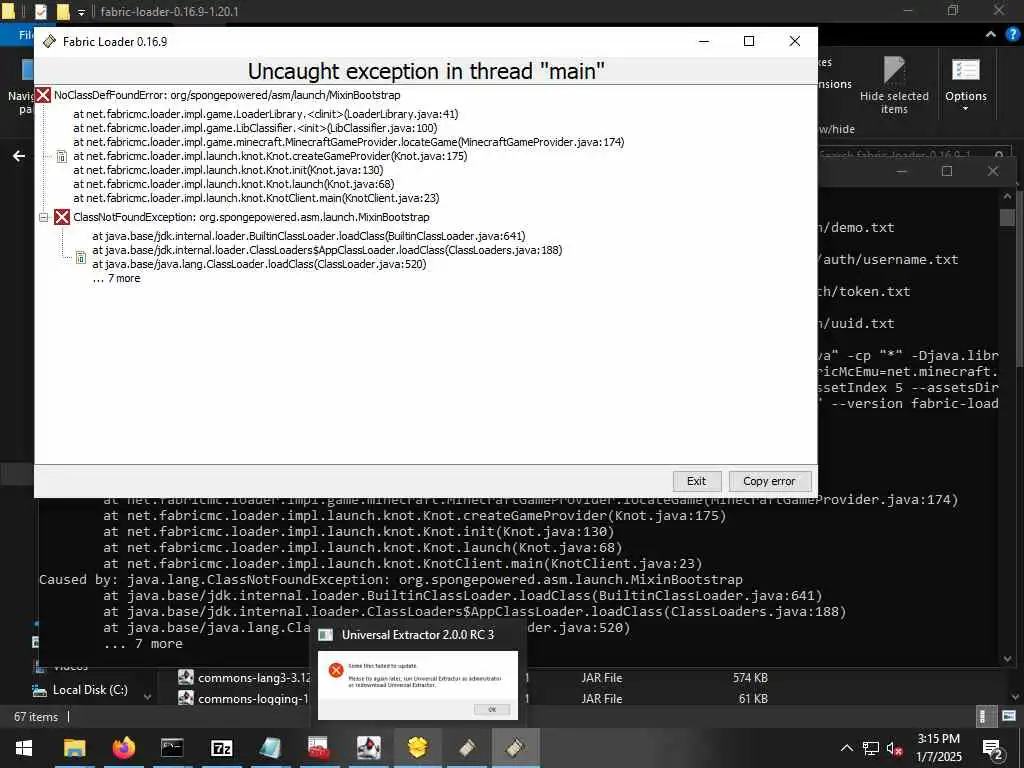Open the Windows Start menu
This screenshot has height=768, width=1024.
24,748
